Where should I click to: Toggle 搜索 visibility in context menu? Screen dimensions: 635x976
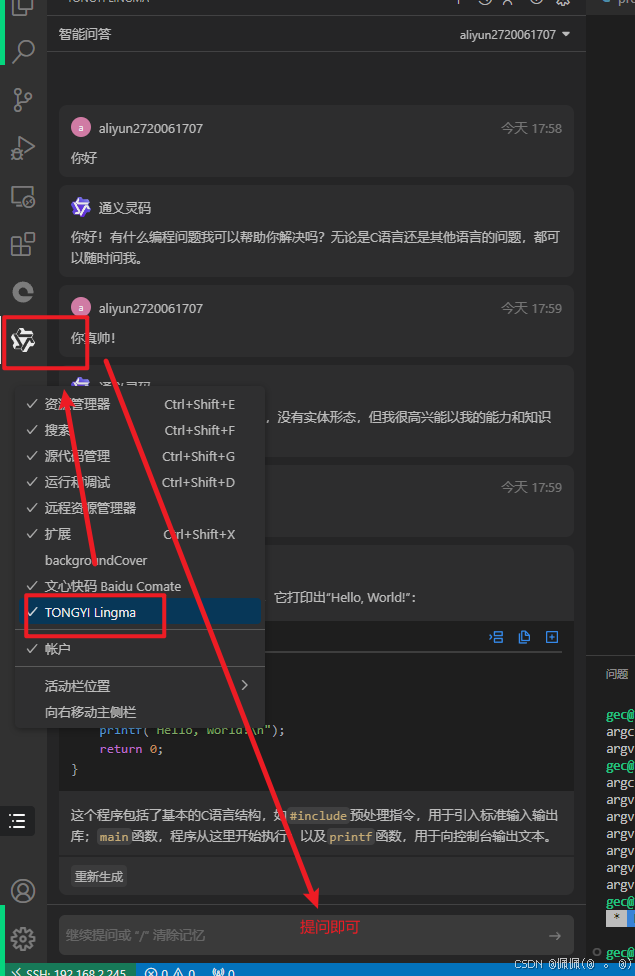pyautogui.click(x=139, y=431)
